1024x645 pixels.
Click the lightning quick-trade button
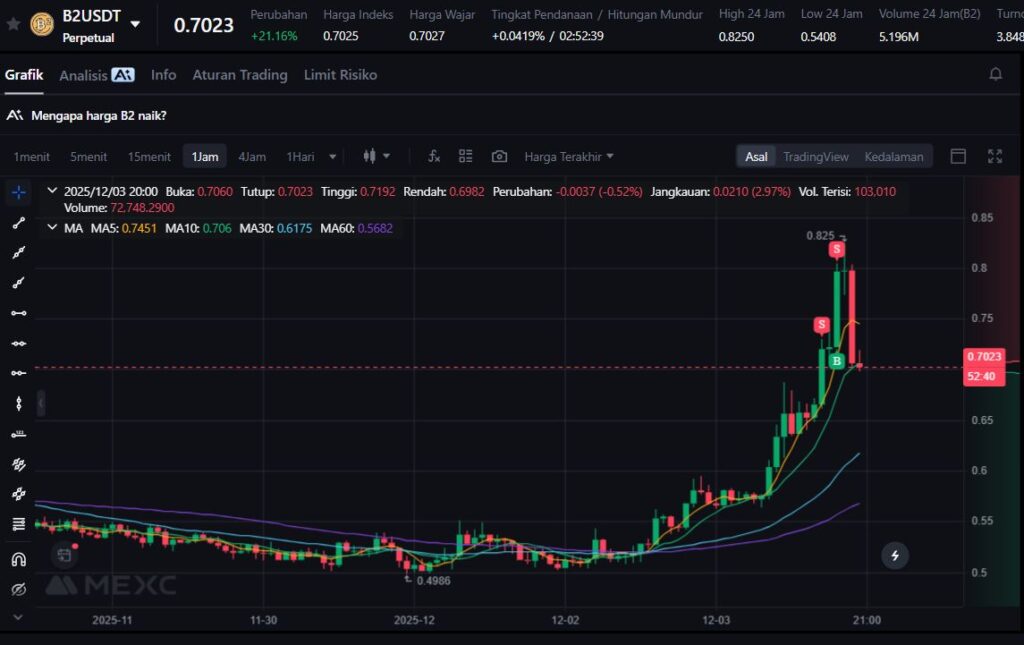[894, 555]
